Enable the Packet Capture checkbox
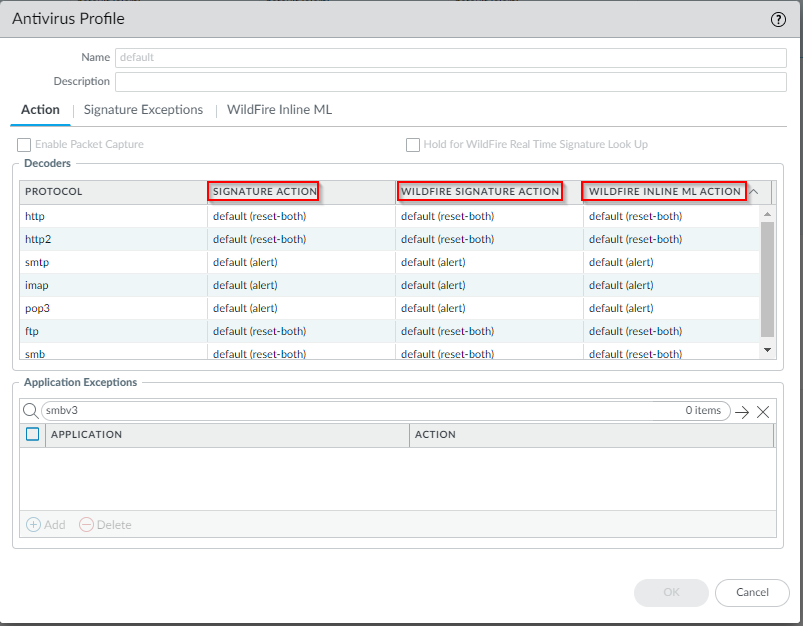 tap(24, 144)
